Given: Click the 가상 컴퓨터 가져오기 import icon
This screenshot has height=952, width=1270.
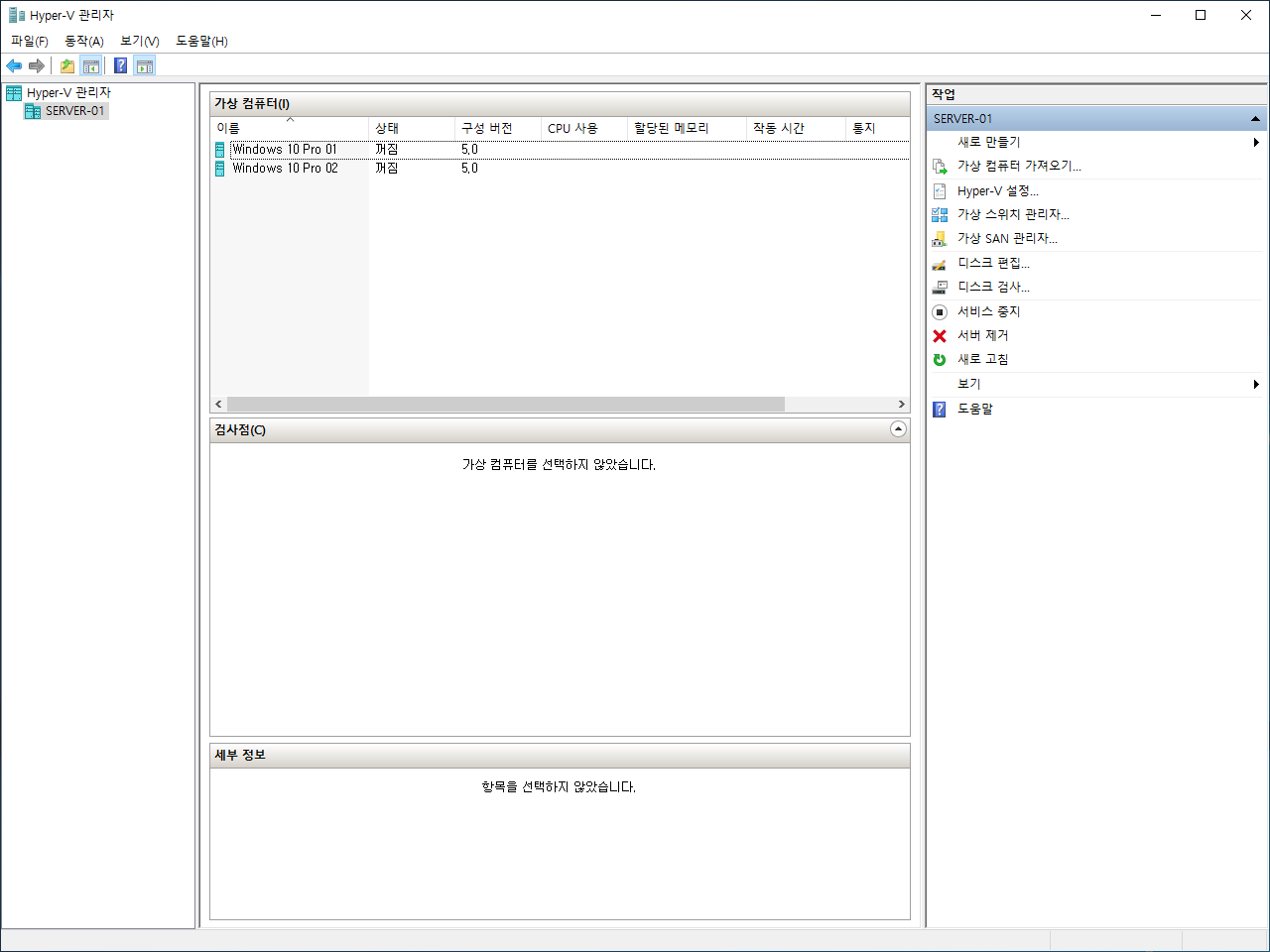Looking at the screenshot, I should pyautogui.click(x=940, y=167).
